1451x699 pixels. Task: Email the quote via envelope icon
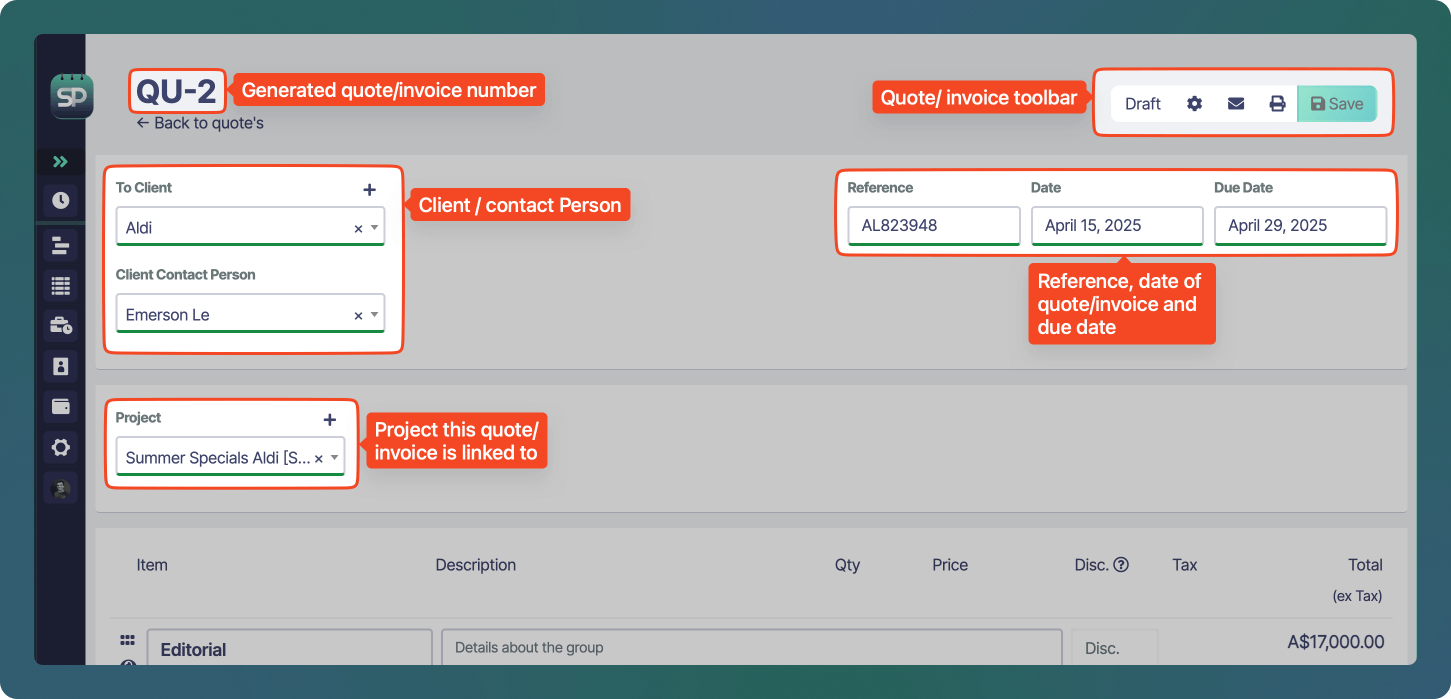[x=1236, y=104]
